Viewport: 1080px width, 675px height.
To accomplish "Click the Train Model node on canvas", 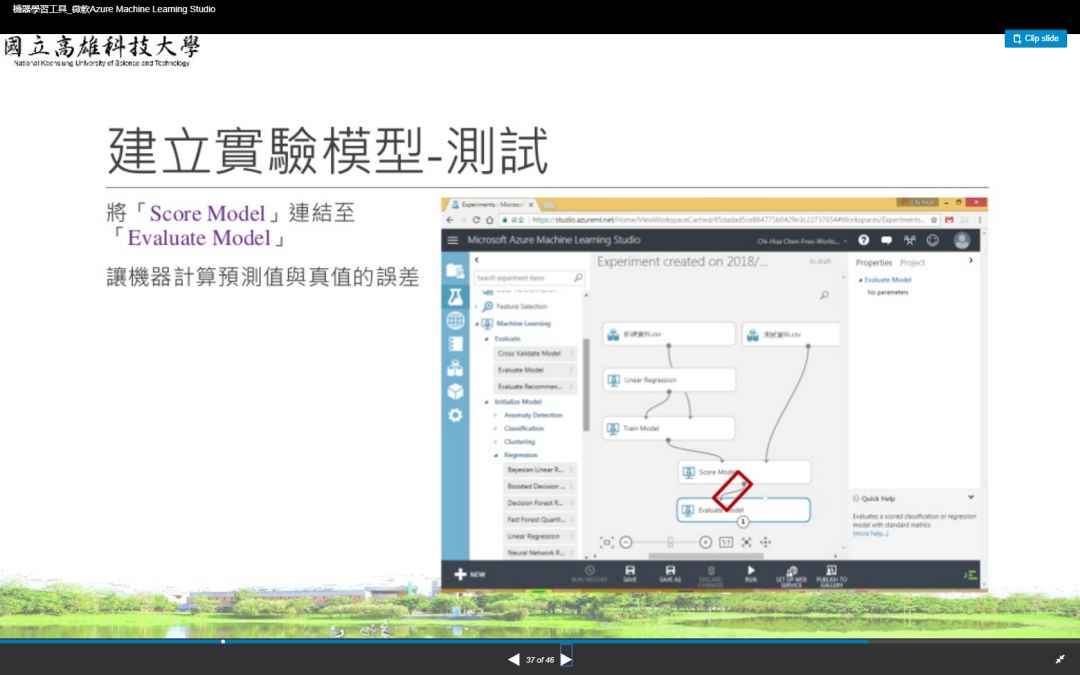I will coord(668,428).
